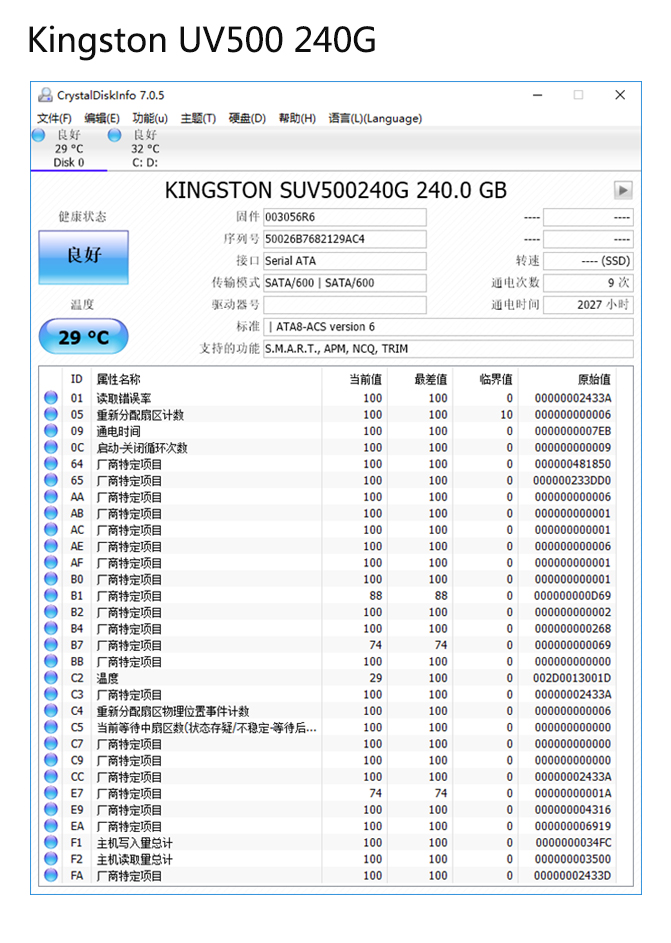Click status orb for attribute 05
The height and width of the screenshot is (943, 671).
pyautogui.click(x=51, y=414)
